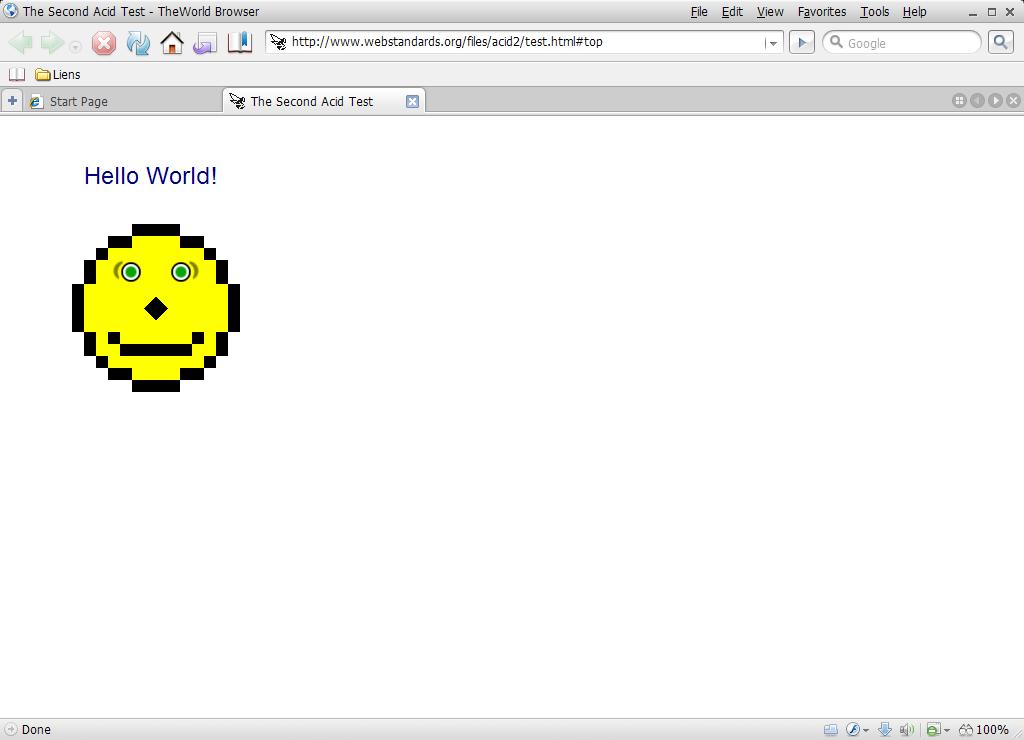Image resolution: width=1024 pixels, height=740 pixels.
Task: Open the Edit menu
Action: click(x=732, y=12)
